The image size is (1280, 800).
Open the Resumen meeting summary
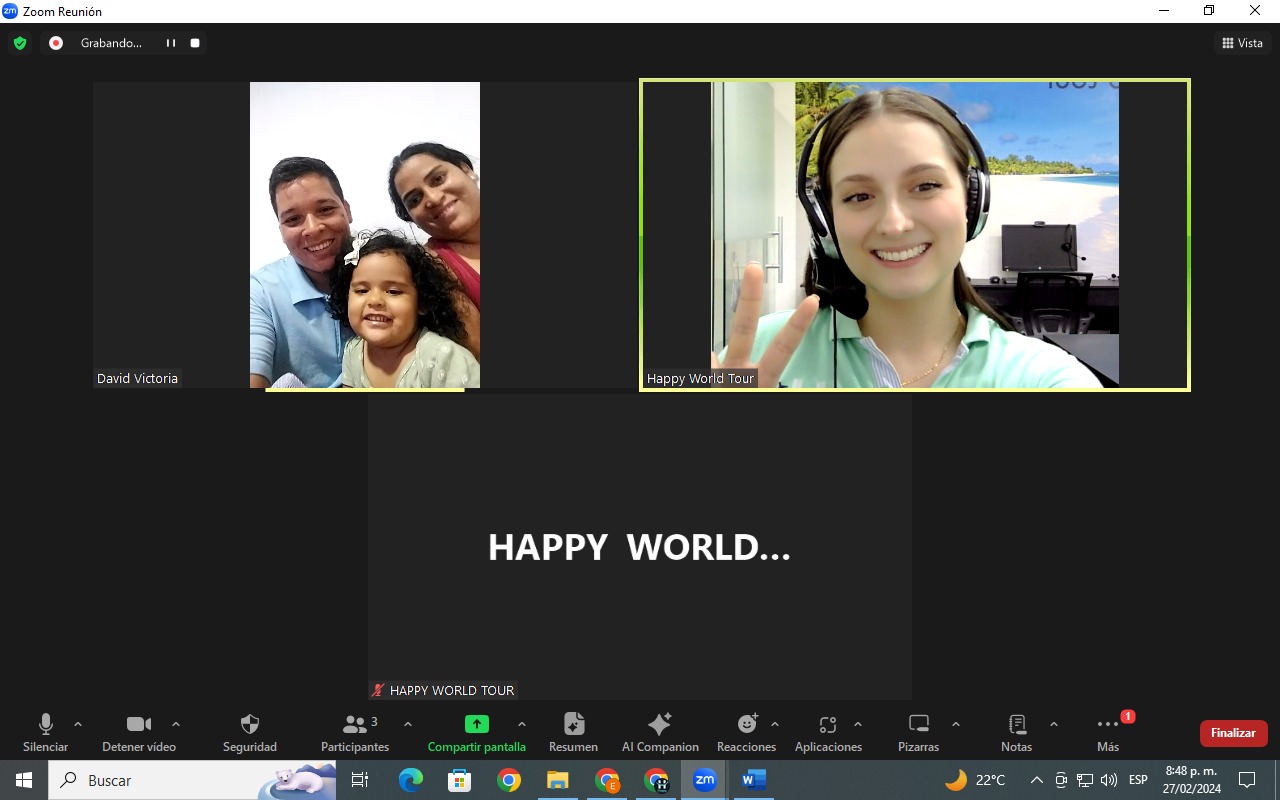pos(574,733)
